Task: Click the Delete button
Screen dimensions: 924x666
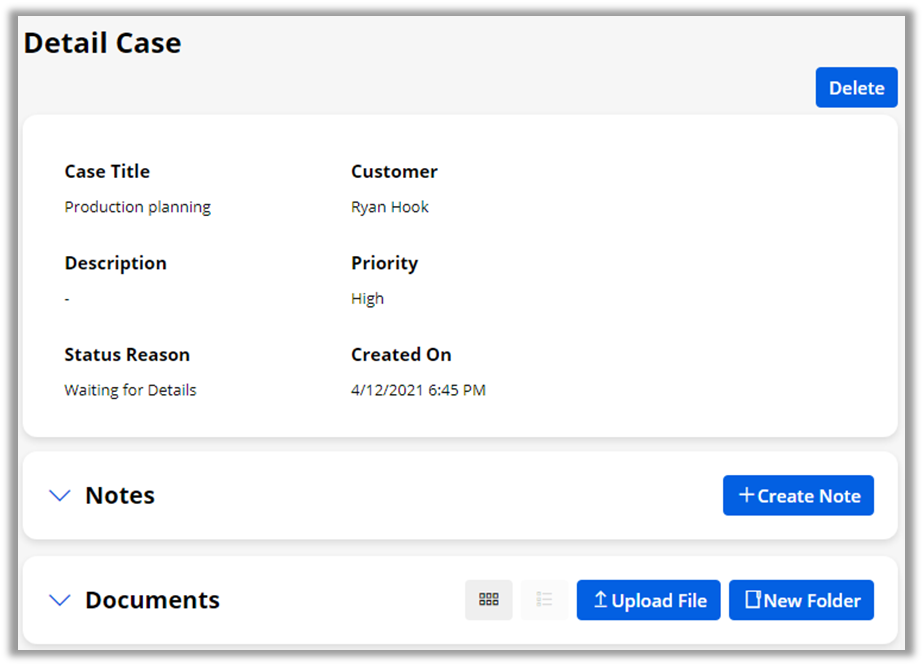Action: (856, 88)
